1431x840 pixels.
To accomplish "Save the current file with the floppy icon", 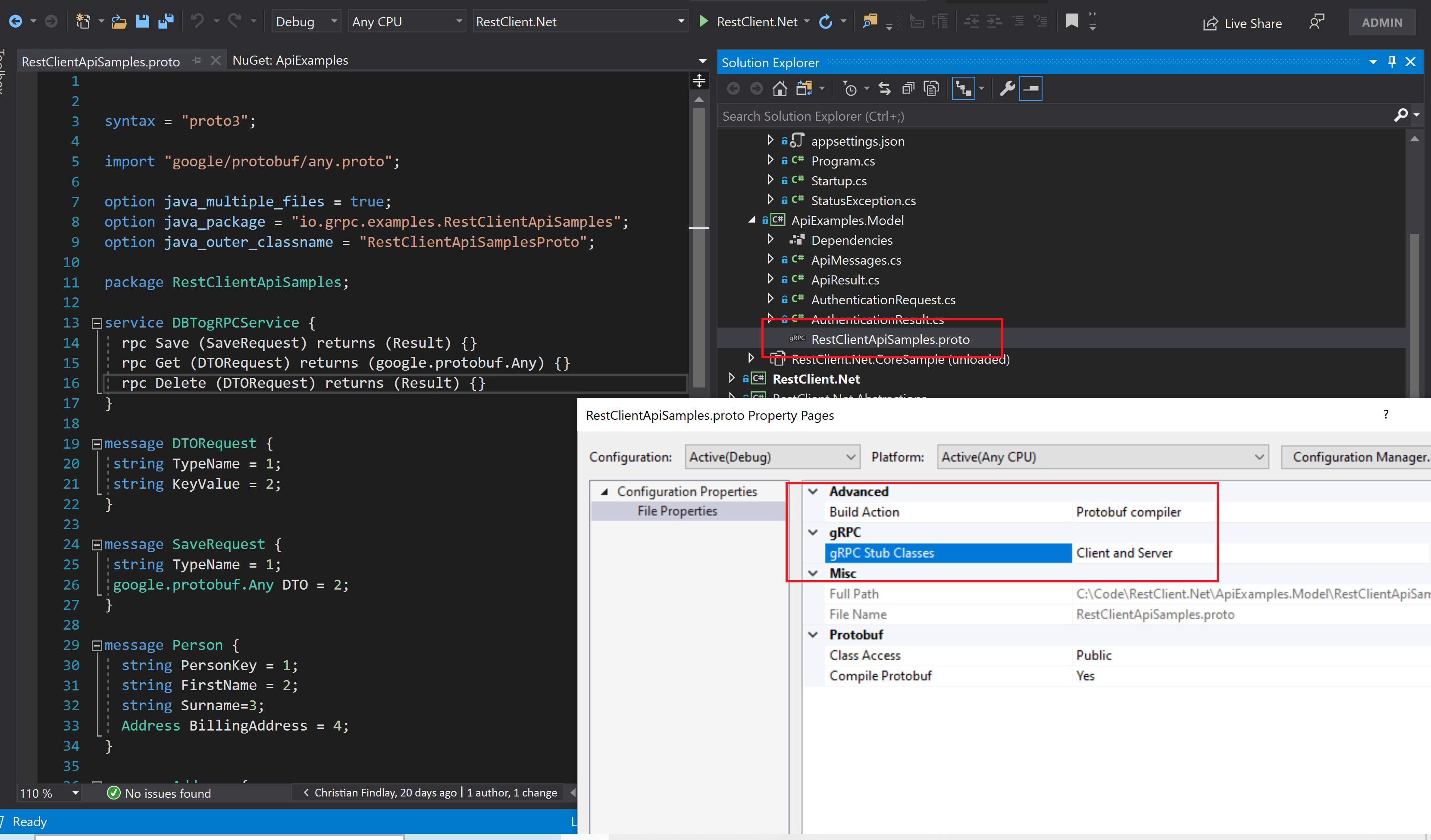I will pyautogui.click(x=143, y=22).
